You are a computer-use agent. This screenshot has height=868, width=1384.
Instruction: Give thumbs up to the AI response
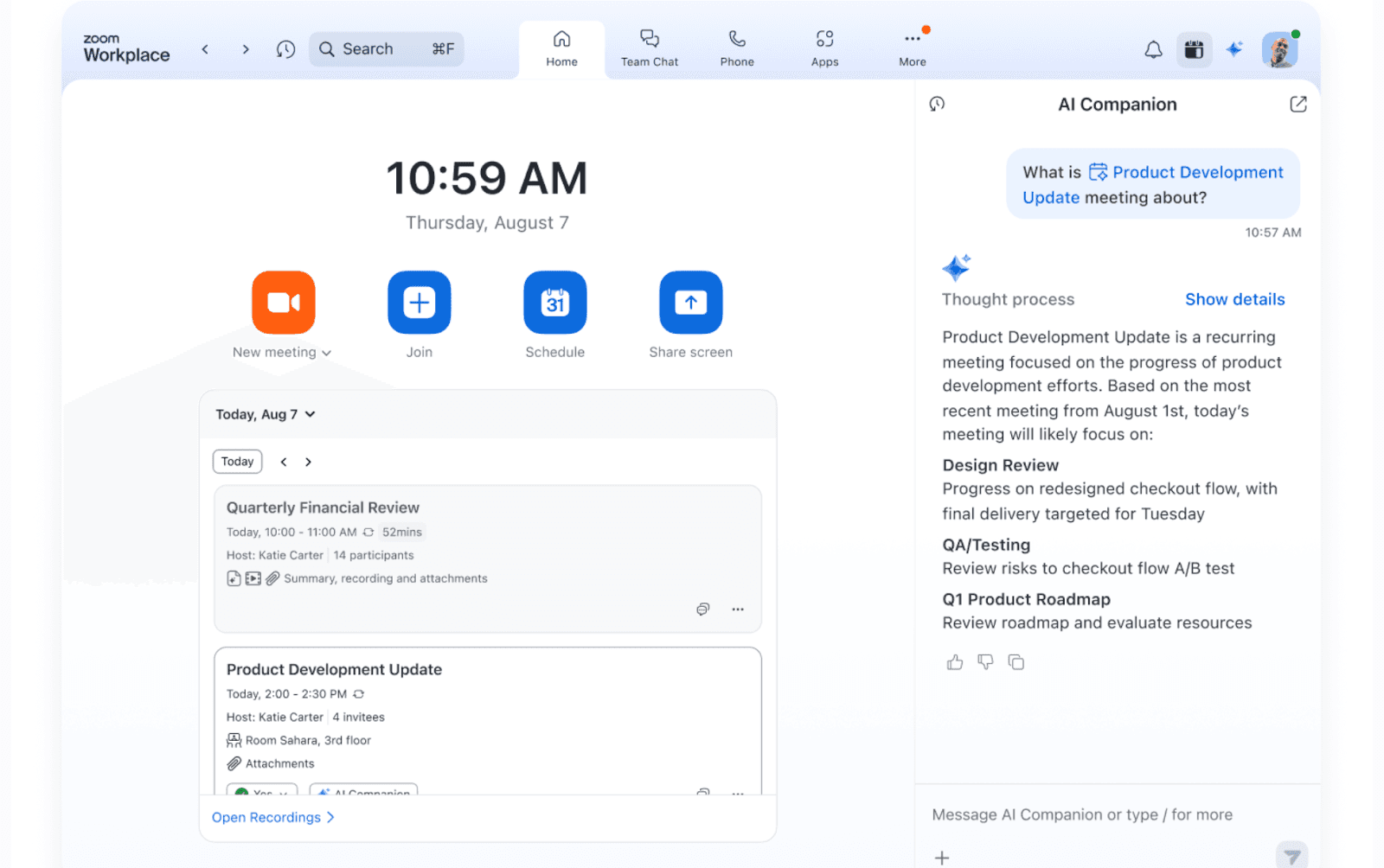[955, 662]
